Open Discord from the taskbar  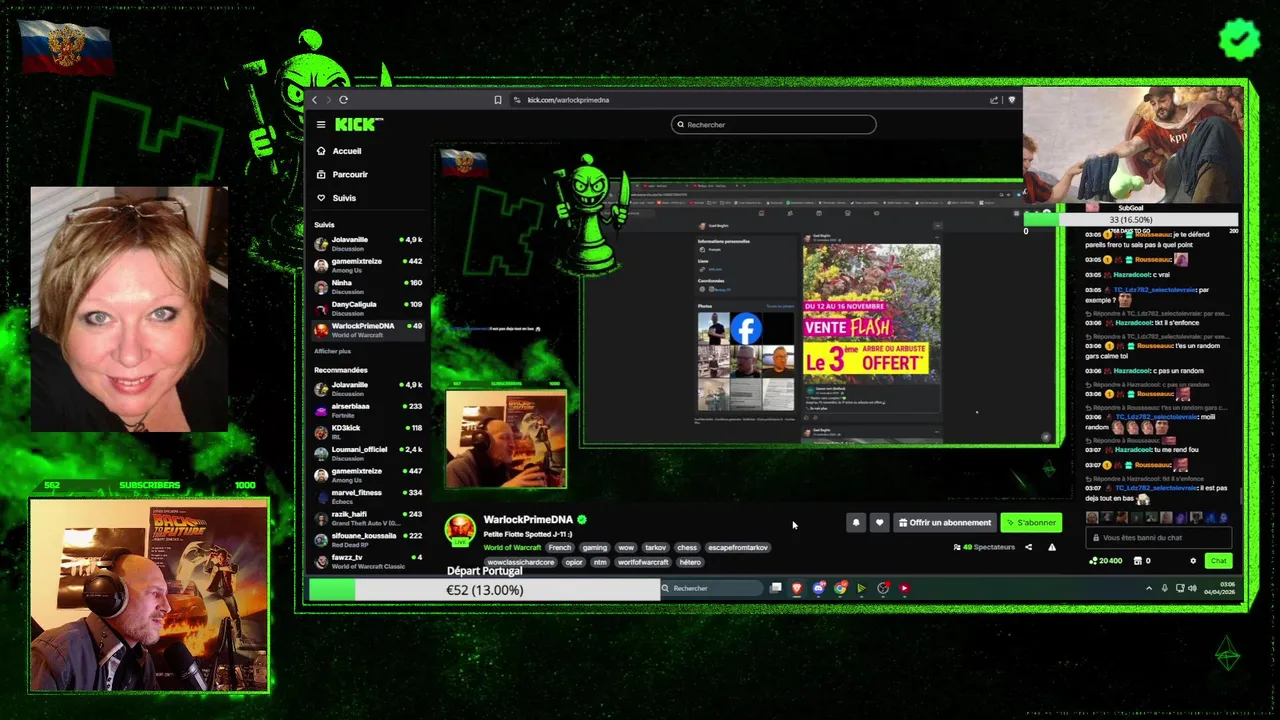(x=819, y=588)
